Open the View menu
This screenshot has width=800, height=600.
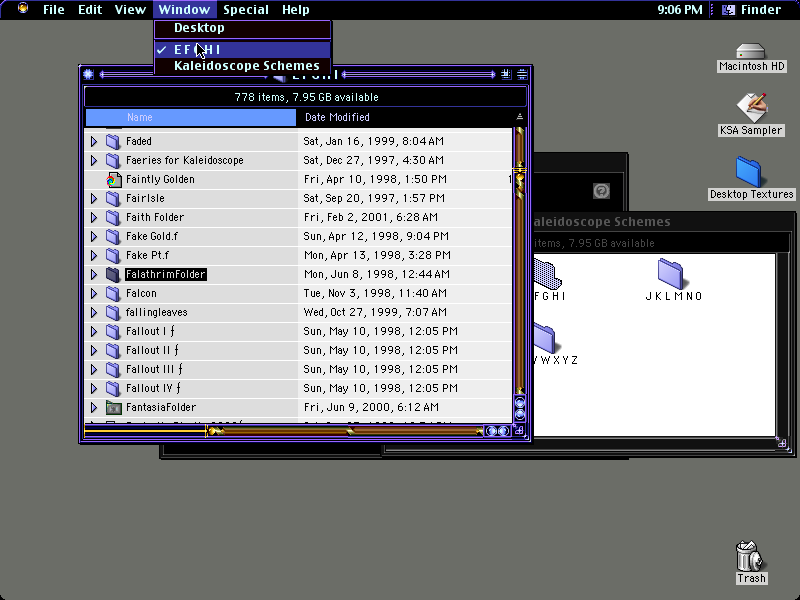click(130, 9)
